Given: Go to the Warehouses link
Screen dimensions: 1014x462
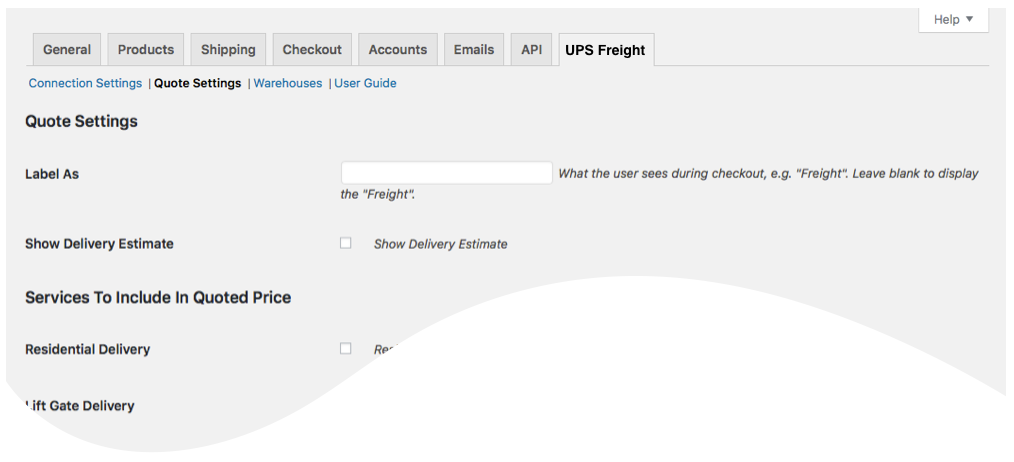Looking at the screenshot, I should (288, 83).
